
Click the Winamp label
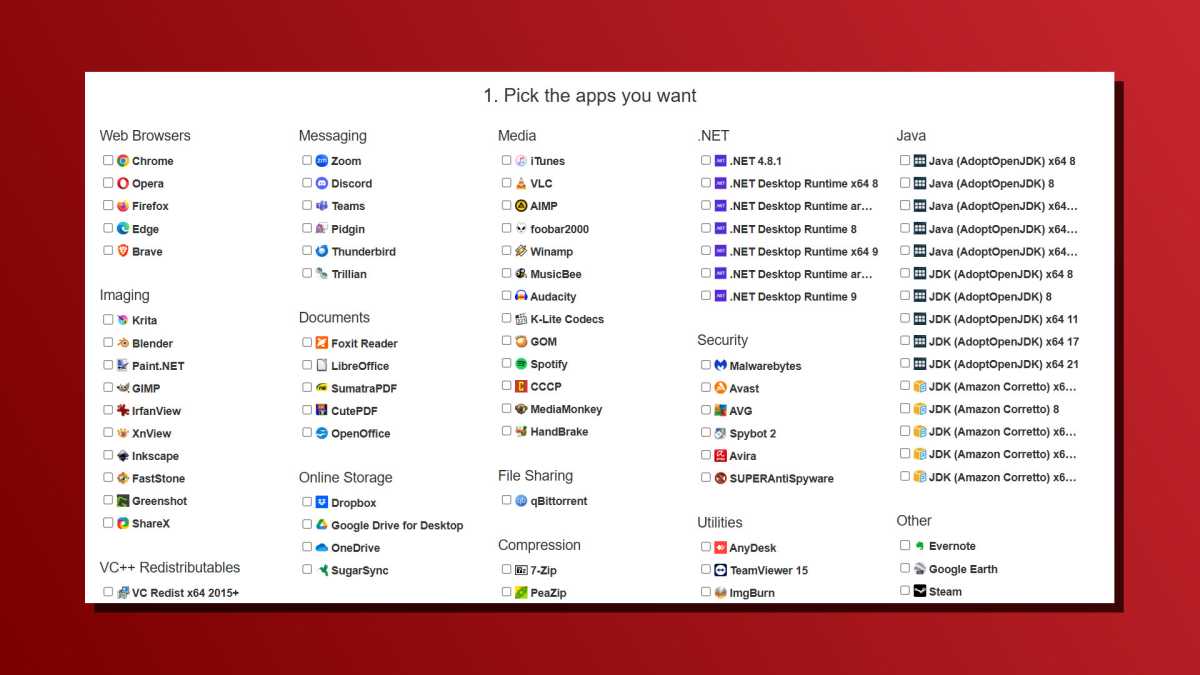552,252
